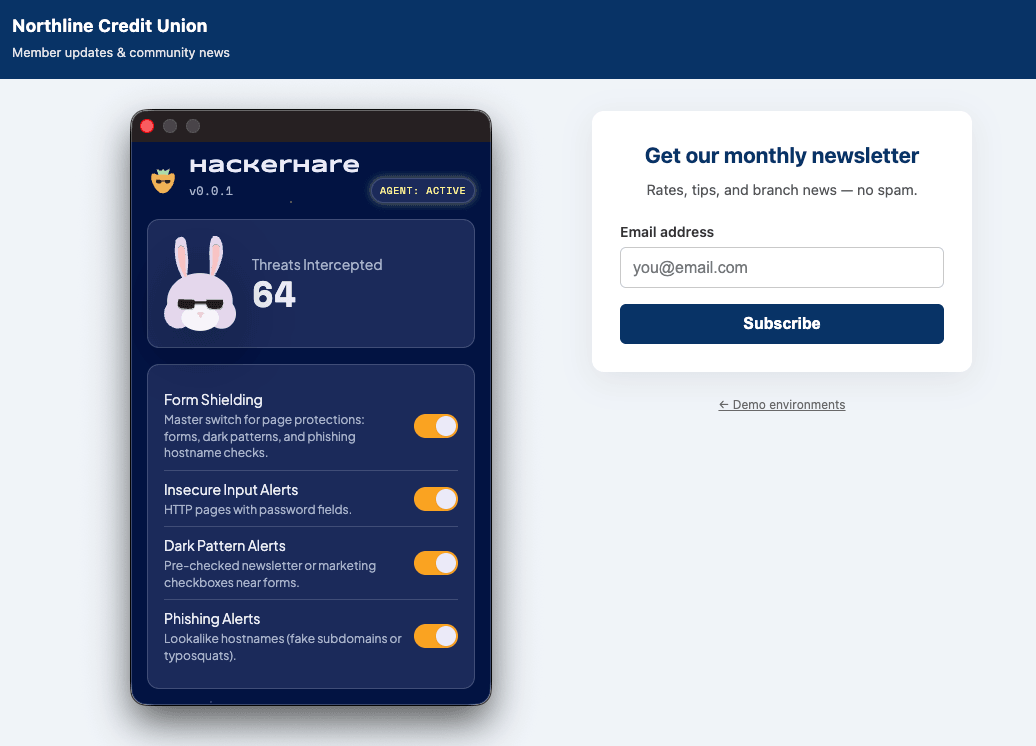Click the Dark Pattern Alerts label

[225, 546]
